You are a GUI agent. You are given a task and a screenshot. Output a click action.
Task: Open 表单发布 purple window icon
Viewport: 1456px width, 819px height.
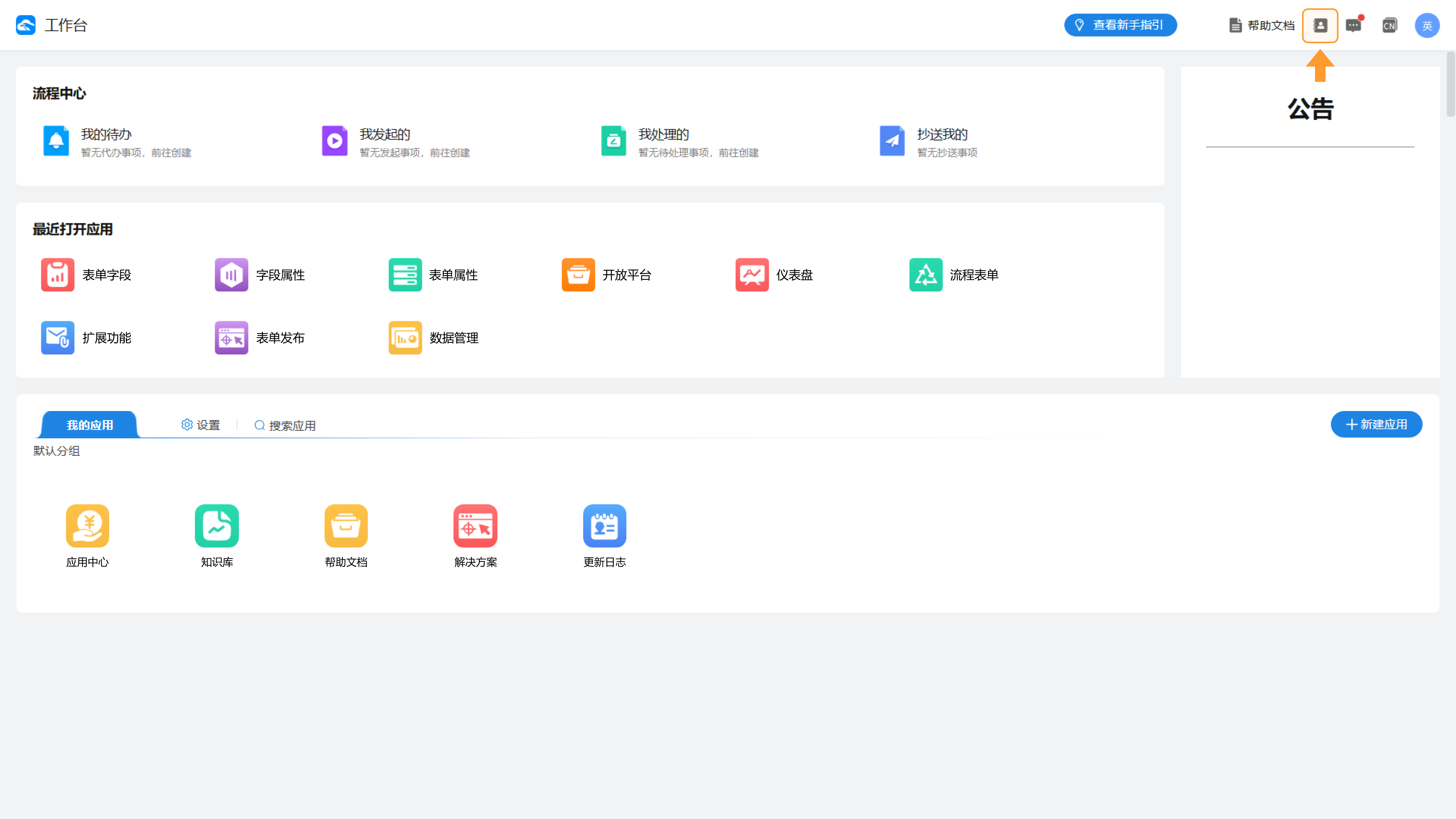(x=231, y=338)
